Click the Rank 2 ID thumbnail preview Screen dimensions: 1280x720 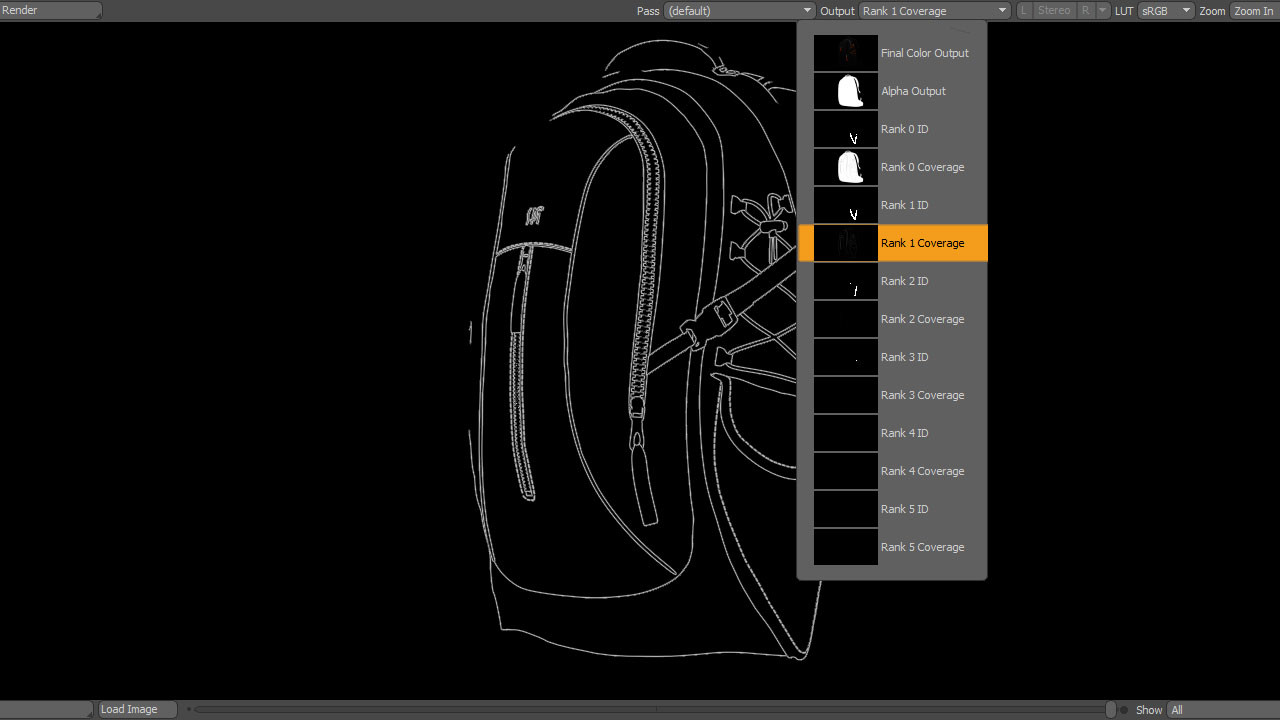845,280
